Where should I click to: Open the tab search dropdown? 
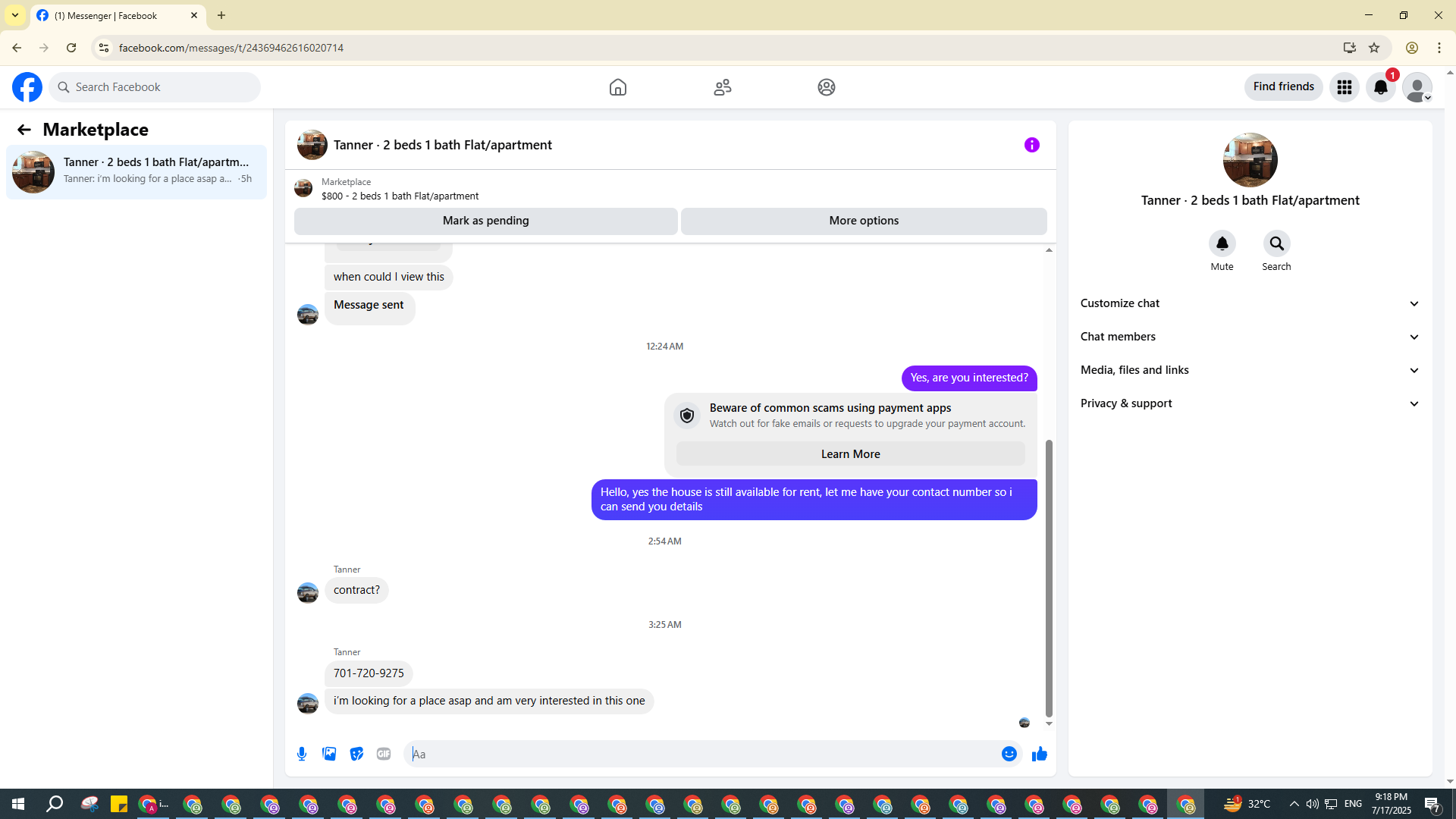tap(15, 15)
